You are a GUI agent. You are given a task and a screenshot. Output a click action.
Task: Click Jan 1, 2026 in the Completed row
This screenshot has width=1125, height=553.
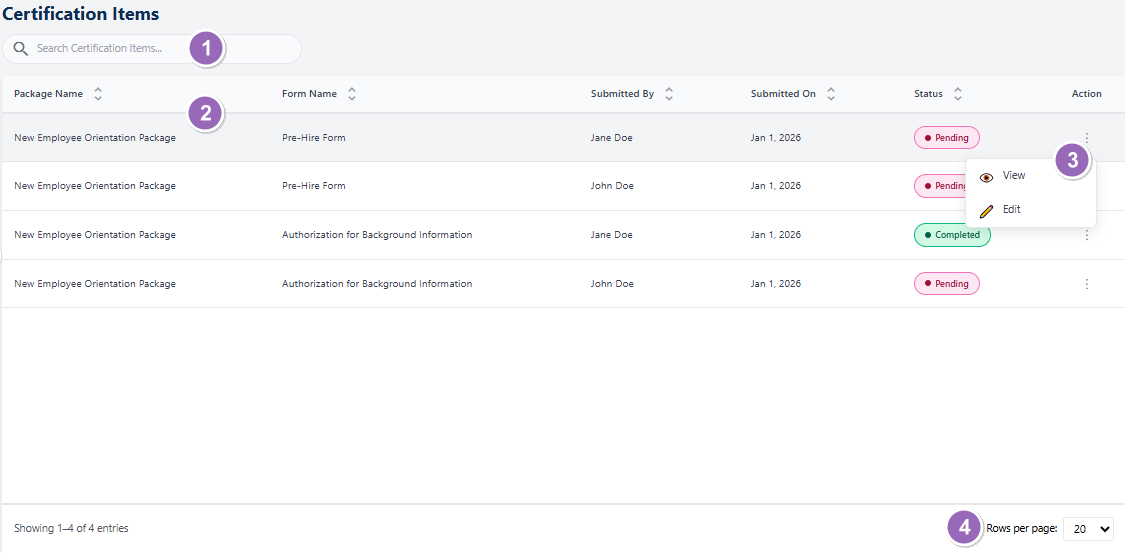pyautogui.click(x=776, y=235)
